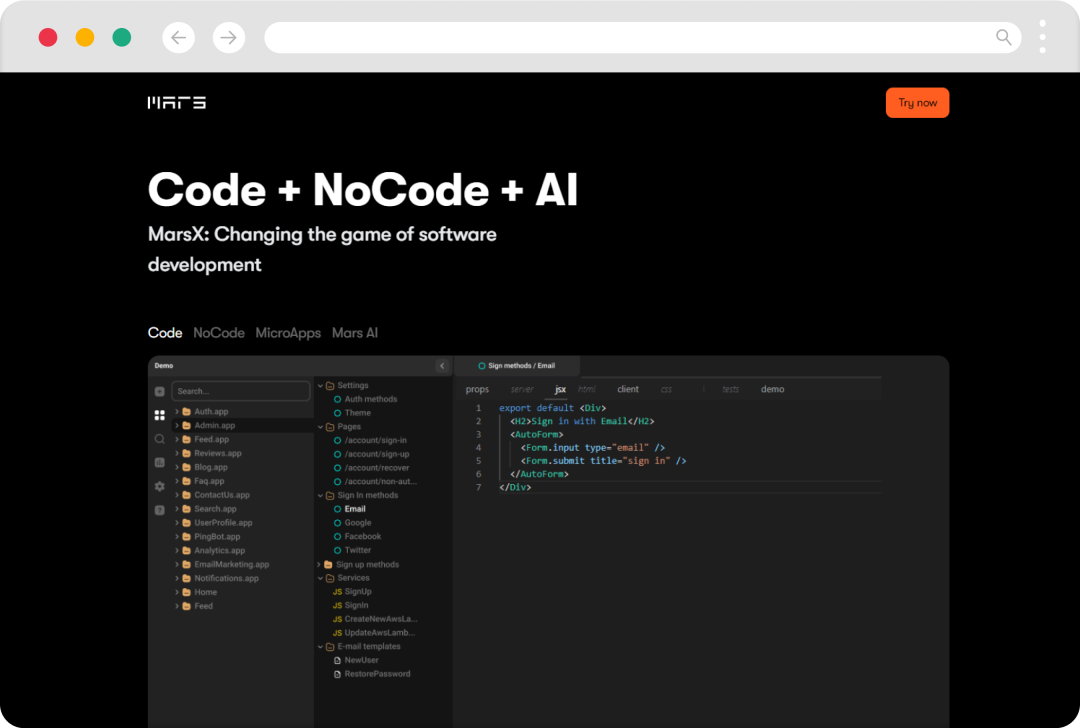Click the Try now button

point(917,103)
